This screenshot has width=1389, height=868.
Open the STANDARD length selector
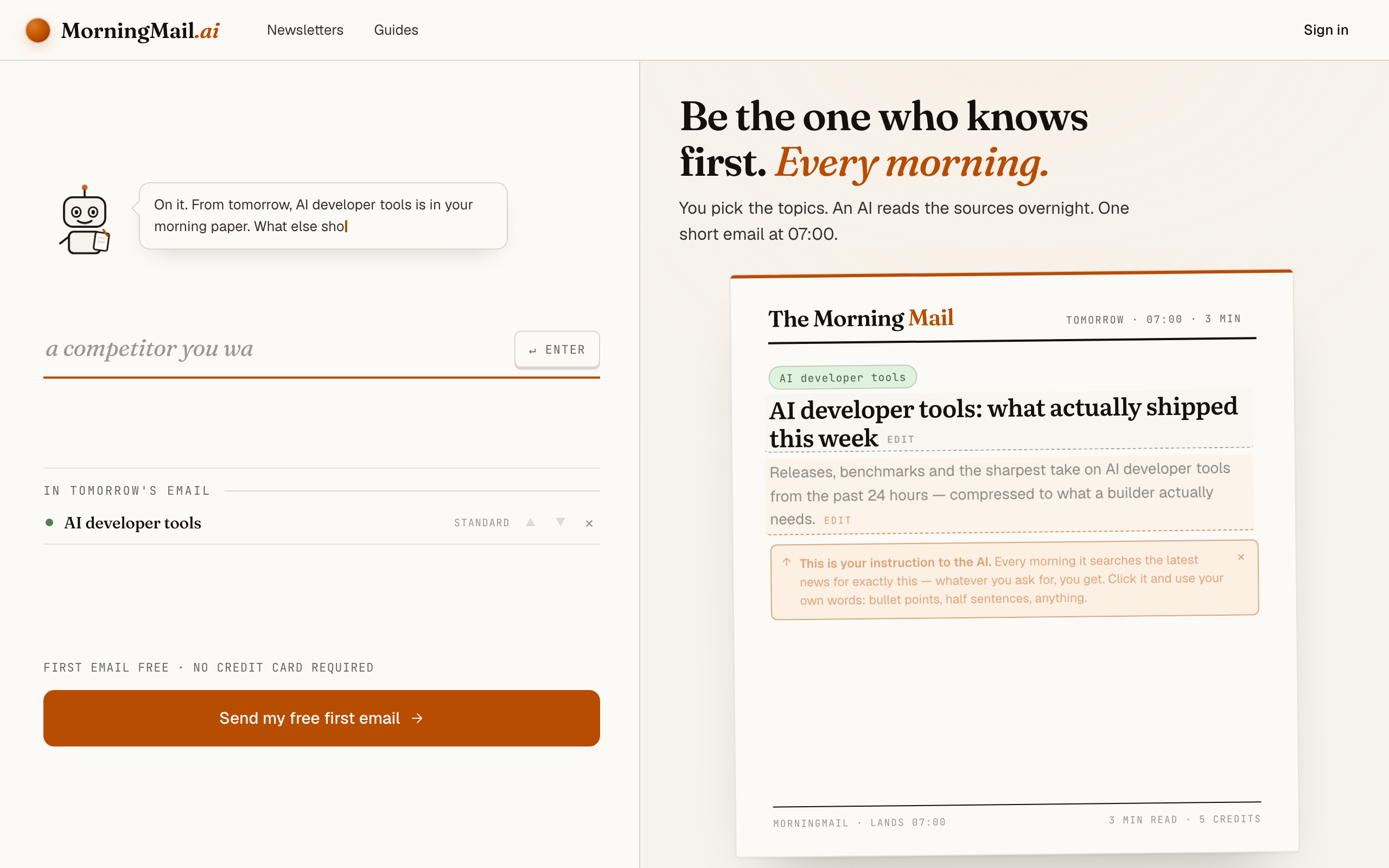tap(482, 523)
